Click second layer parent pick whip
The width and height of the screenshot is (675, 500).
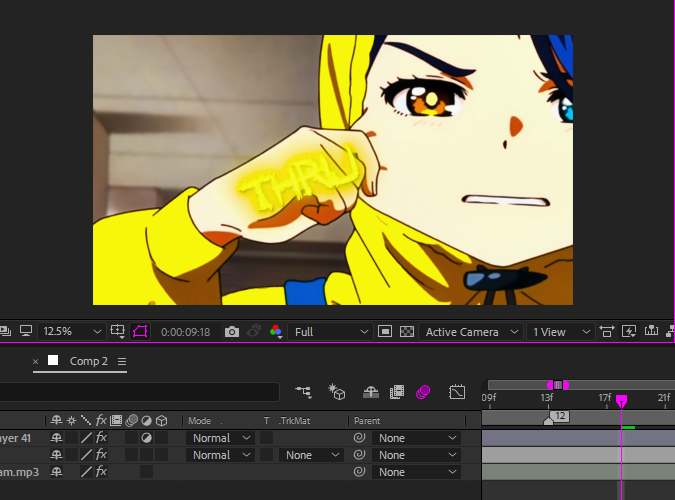coord(359,455)
